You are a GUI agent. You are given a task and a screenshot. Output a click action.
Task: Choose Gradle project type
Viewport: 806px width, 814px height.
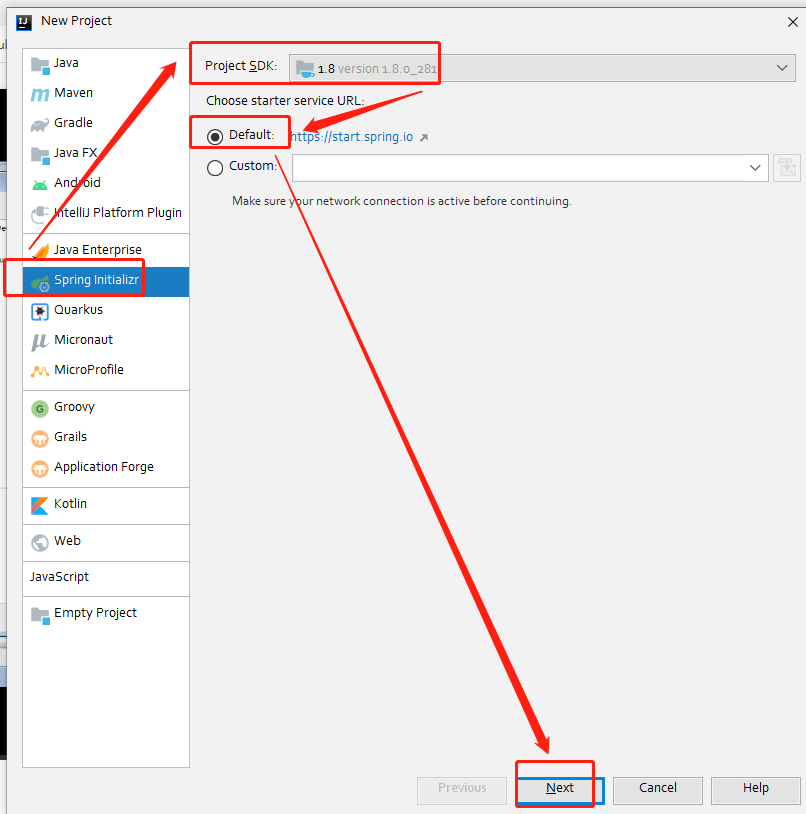[x=106, y=124]
